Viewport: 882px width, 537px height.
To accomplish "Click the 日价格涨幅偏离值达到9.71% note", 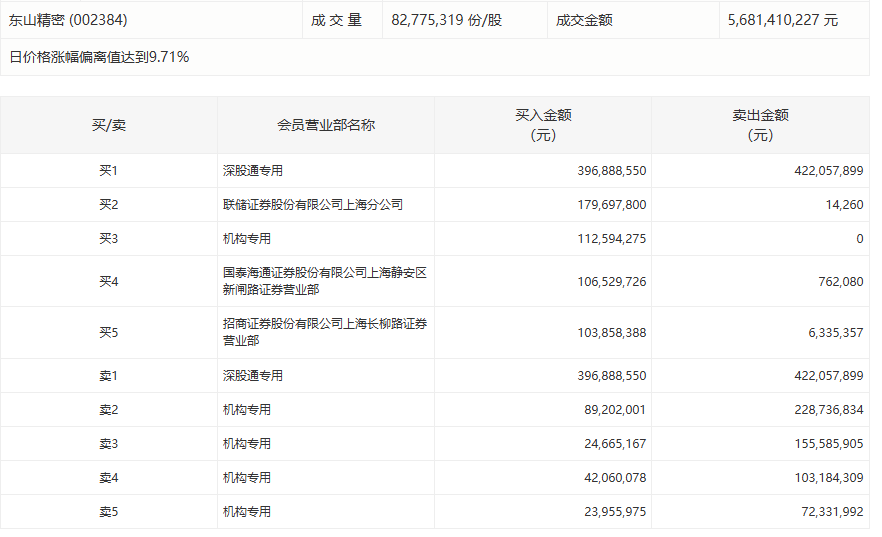I will point(100,57).
